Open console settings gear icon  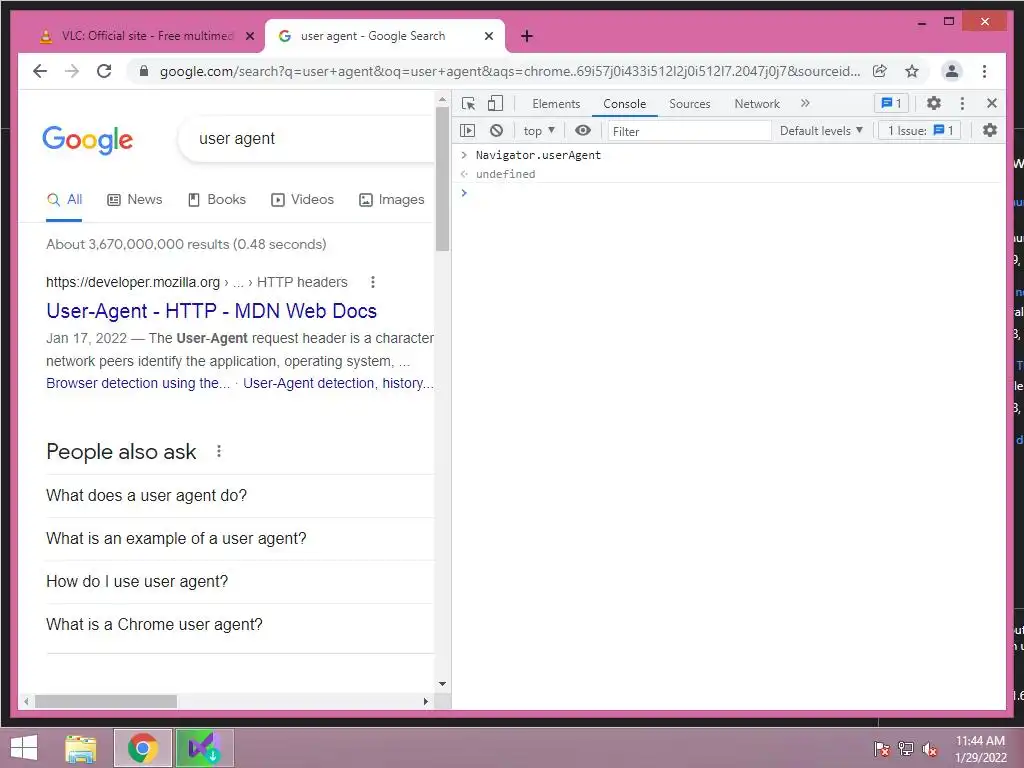(990, 131)
